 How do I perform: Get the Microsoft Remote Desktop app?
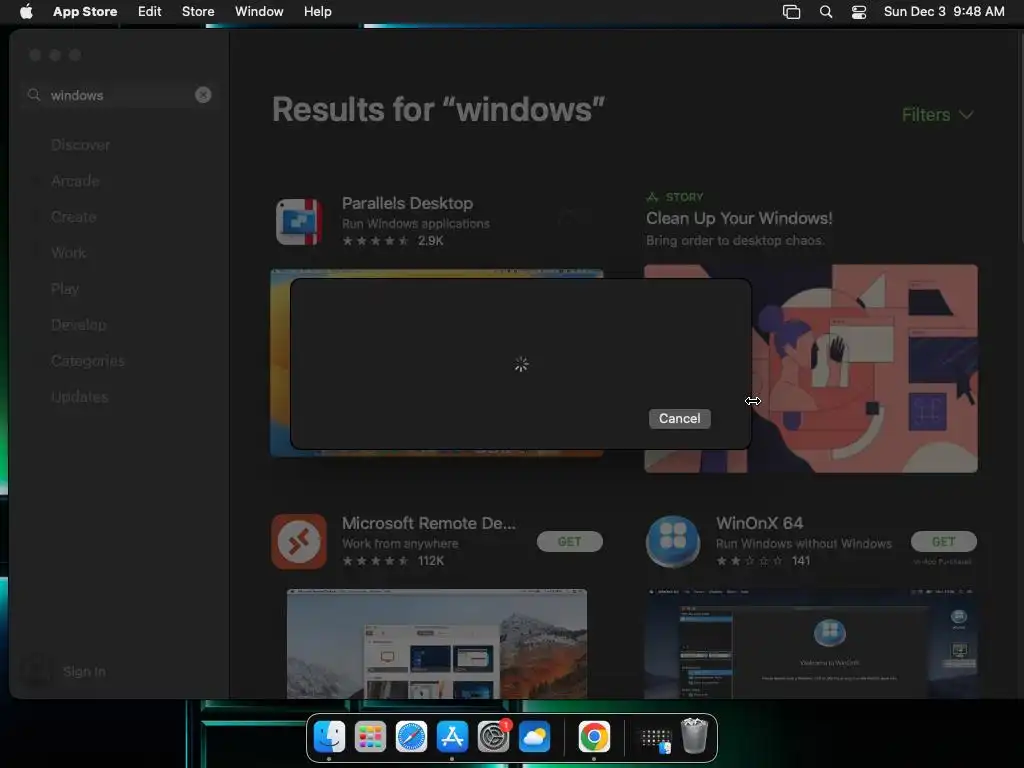569,541
